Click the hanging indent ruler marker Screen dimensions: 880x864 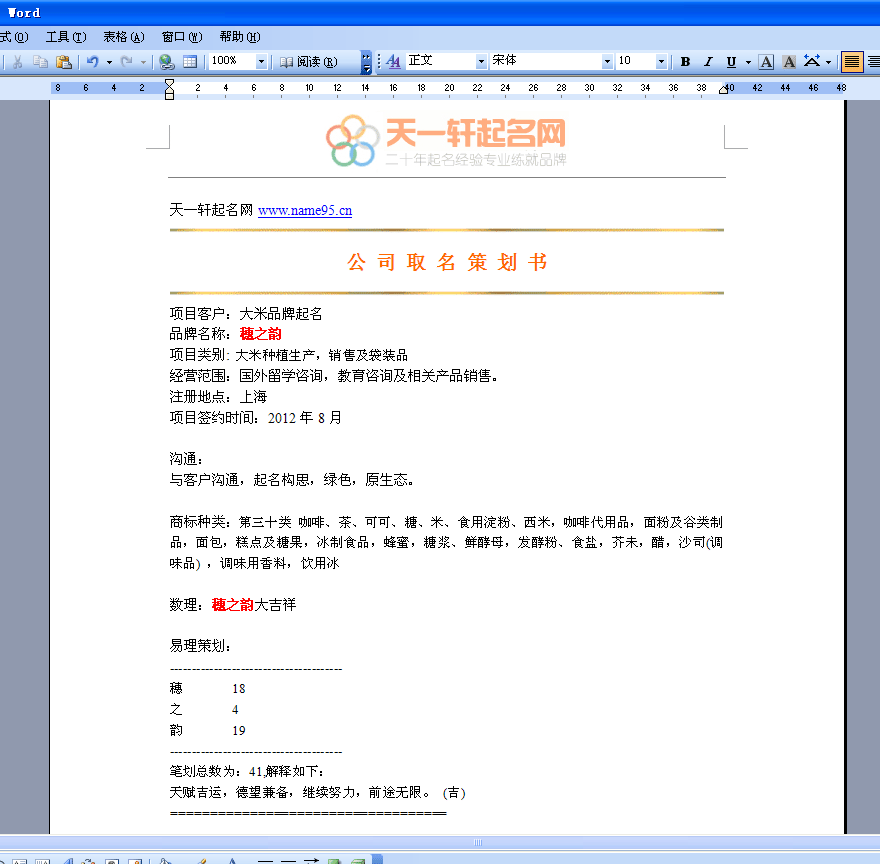[x=169, y=92]
